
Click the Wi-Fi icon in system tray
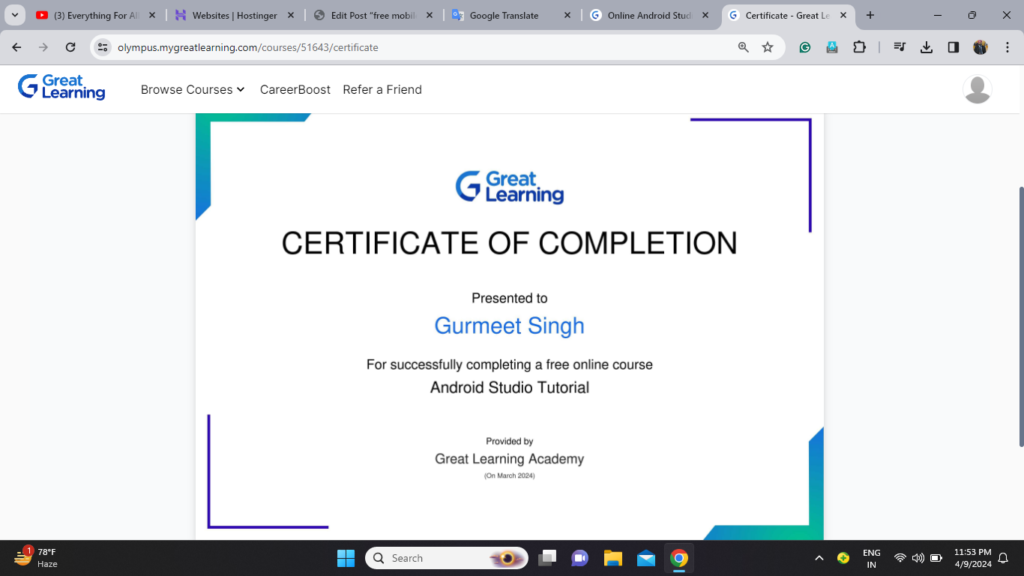(900, 558)
